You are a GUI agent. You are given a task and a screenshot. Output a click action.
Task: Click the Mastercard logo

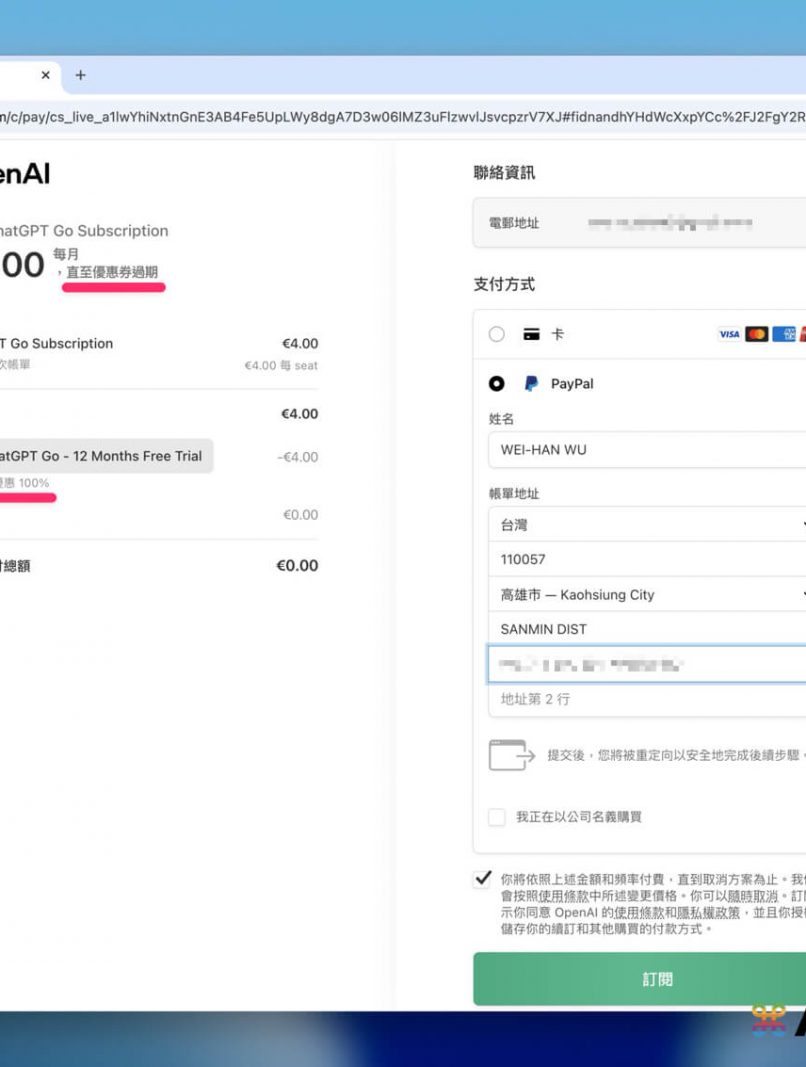757,334
